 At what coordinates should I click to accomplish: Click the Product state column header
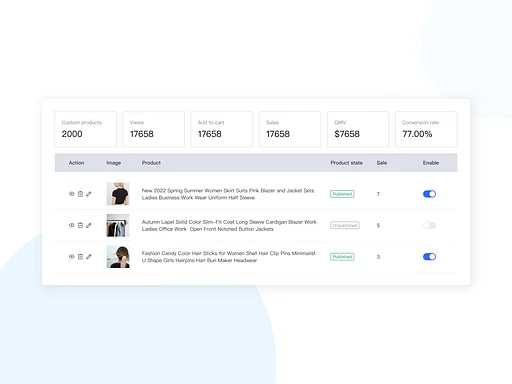click(x=347, y=163)
